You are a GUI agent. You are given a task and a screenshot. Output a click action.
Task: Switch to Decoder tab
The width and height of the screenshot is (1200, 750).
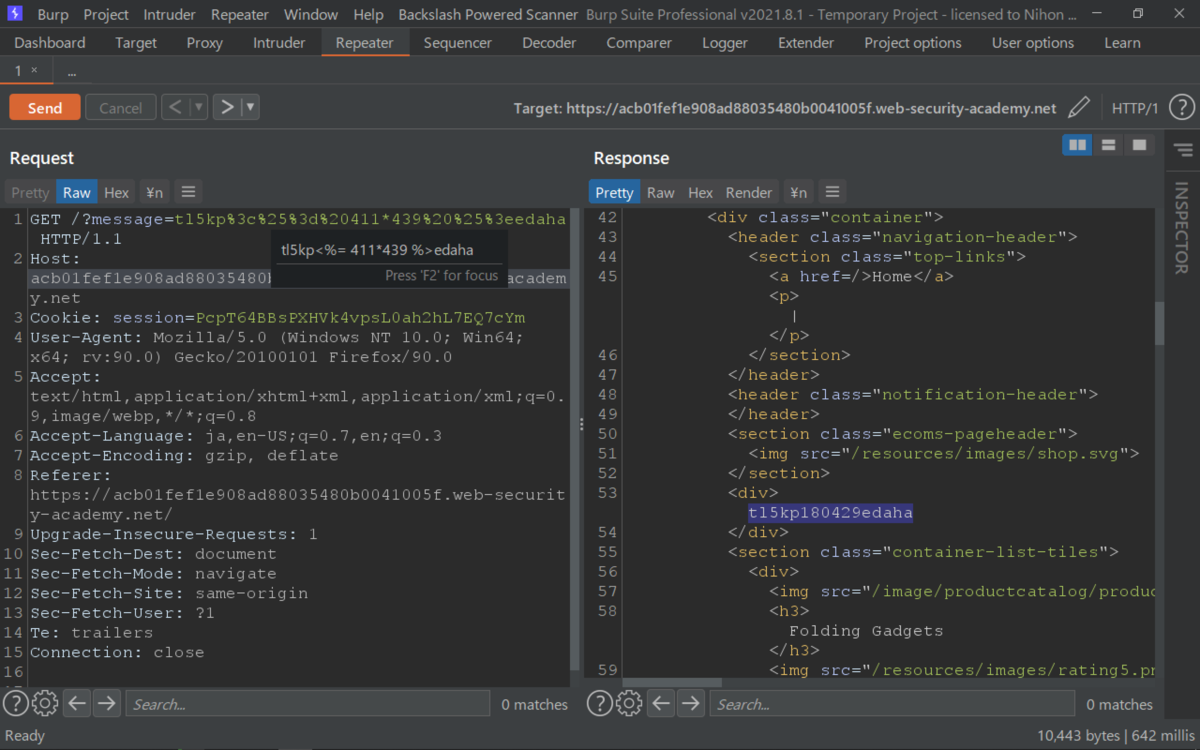(x=549, y=43)
